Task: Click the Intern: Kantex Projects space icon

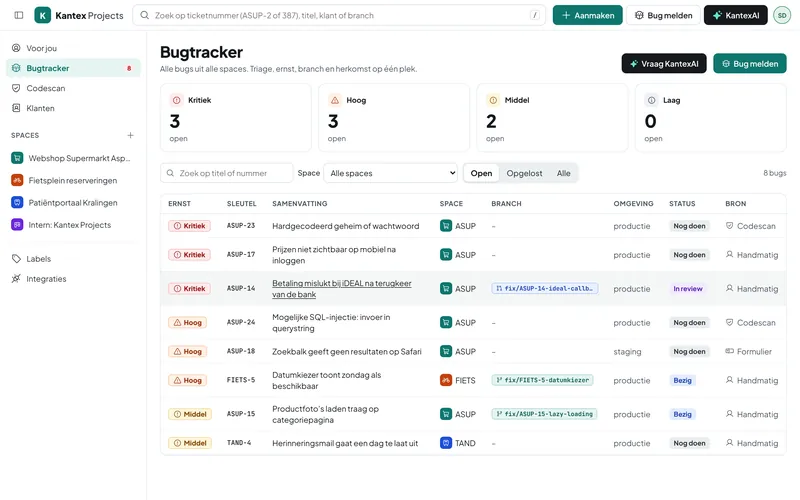Action: click(x=17, y=224)
